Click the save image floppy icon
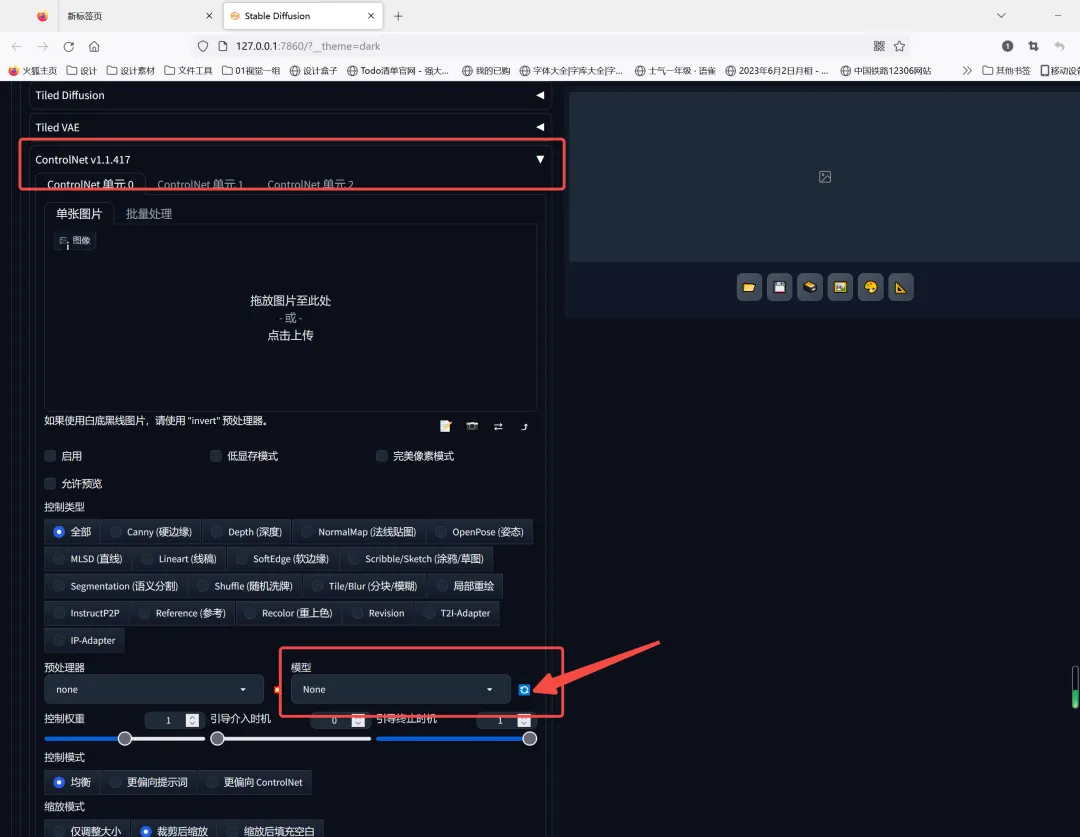 (780, 287)
